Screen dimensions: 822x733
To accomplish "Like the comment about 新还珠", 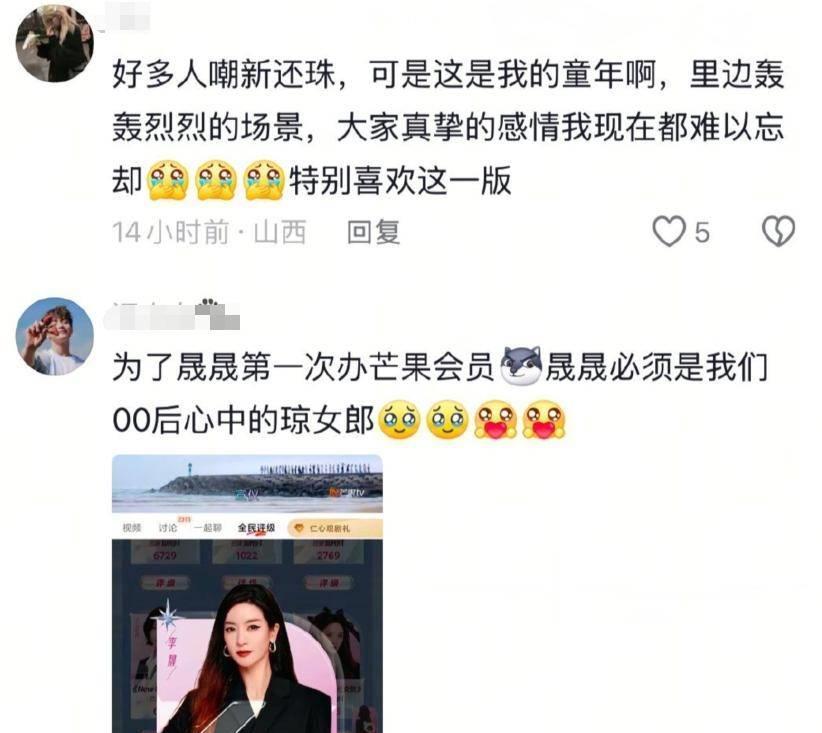I will pos(669,231).
